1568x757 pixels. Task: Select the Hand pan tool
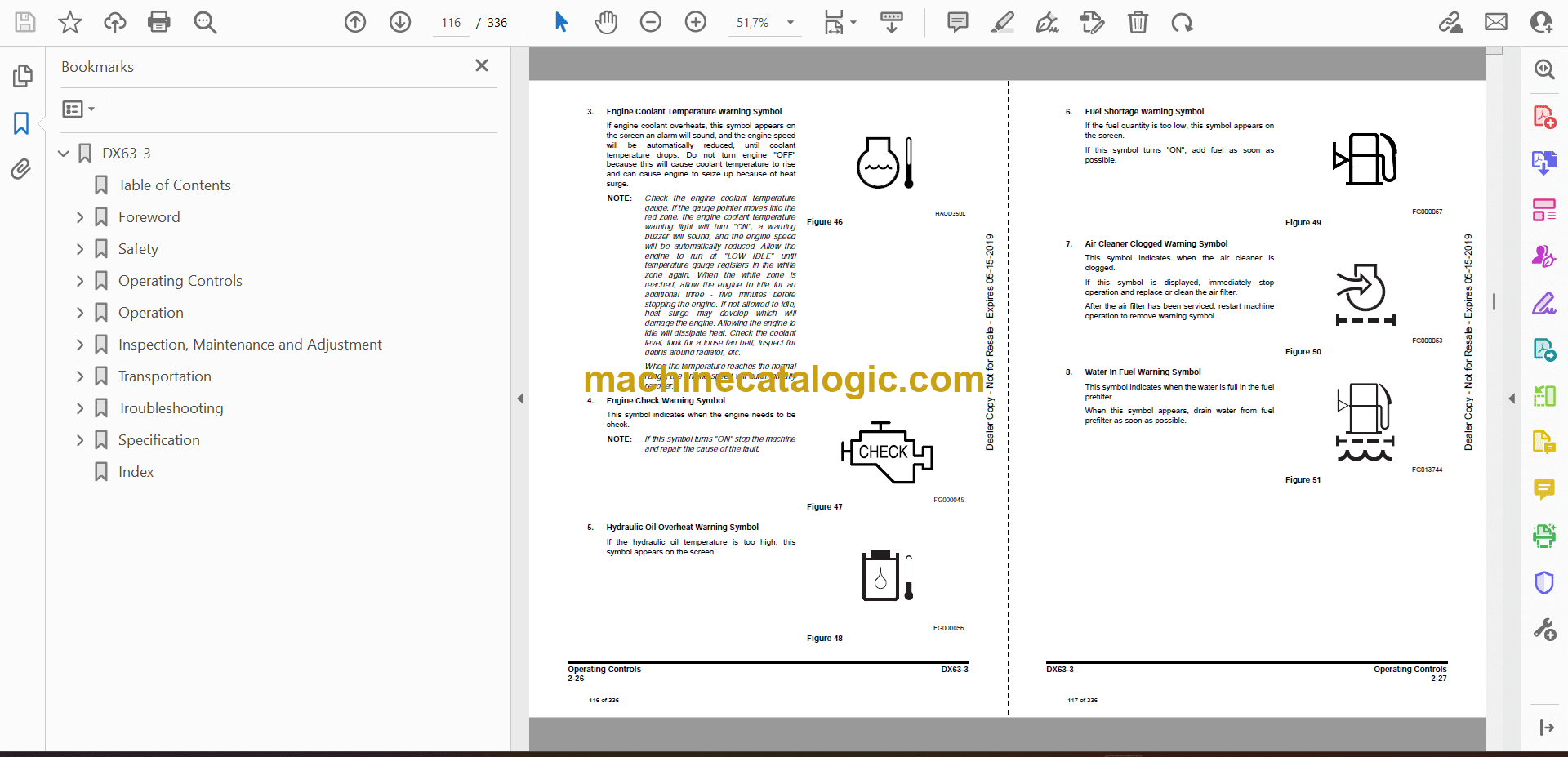point(605,22)
